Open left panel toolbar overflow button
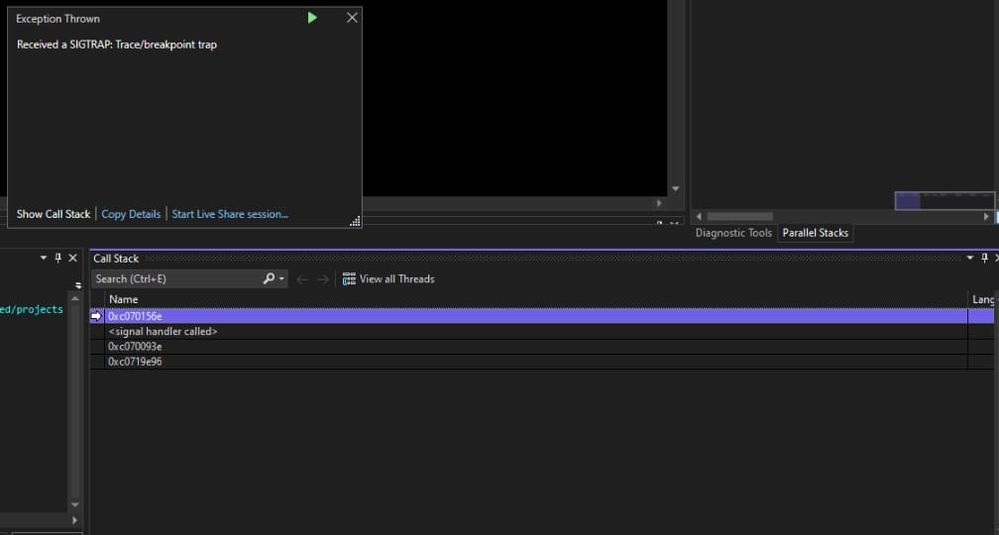 tap(78, 285)
